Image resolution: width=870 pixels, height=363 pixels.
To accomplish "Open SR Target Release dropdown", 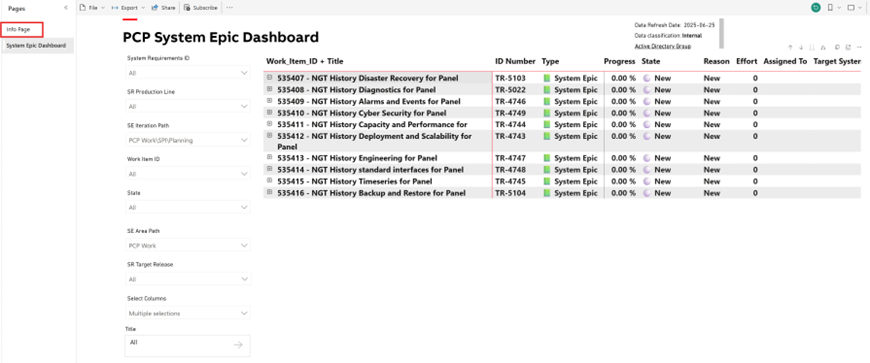I will click(x=188, y=279).
